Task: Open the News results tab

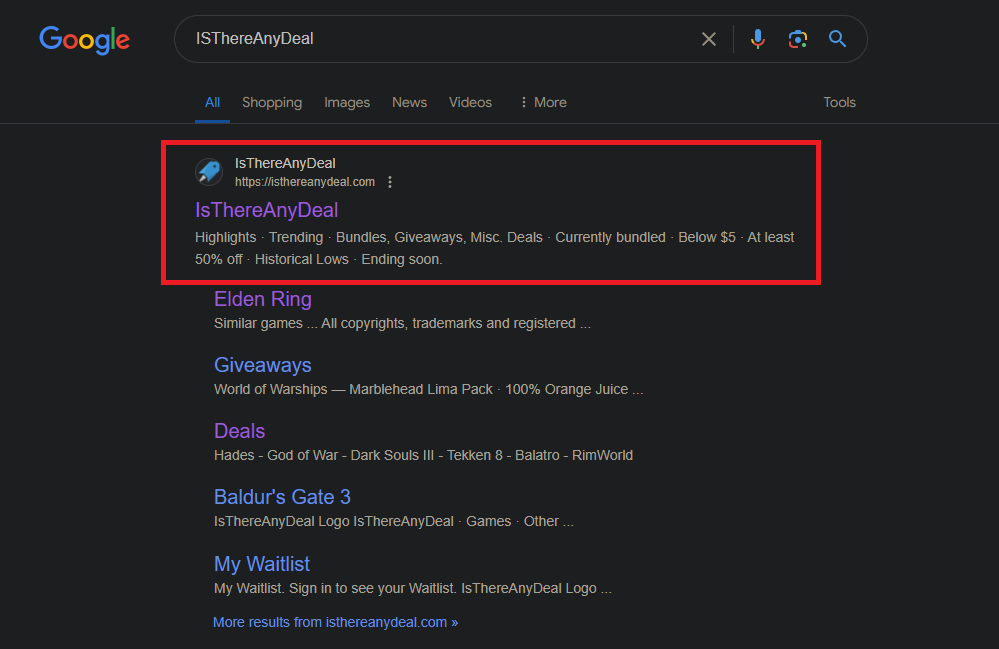Action: 409,102
